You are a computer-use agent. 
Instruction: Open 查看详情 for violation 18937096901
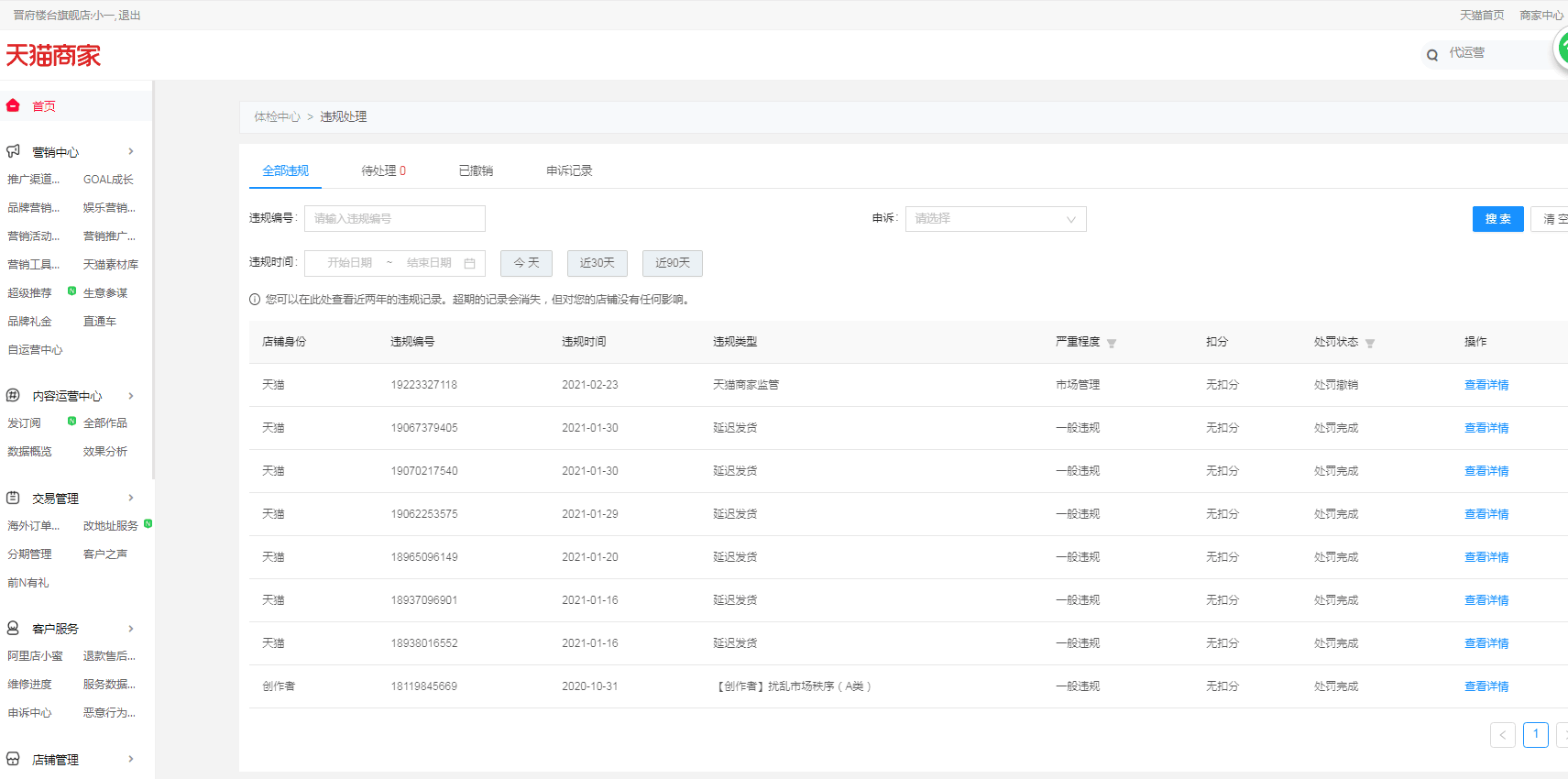[x=1486, y=600]
